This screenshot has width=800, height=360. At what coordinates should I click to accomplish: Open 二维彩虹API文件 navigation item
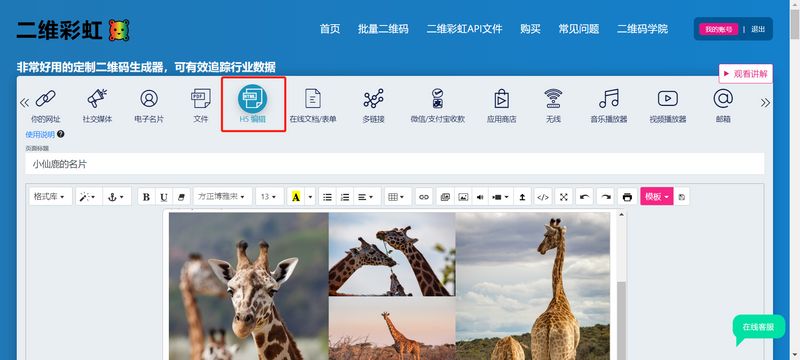pos(464,29)
